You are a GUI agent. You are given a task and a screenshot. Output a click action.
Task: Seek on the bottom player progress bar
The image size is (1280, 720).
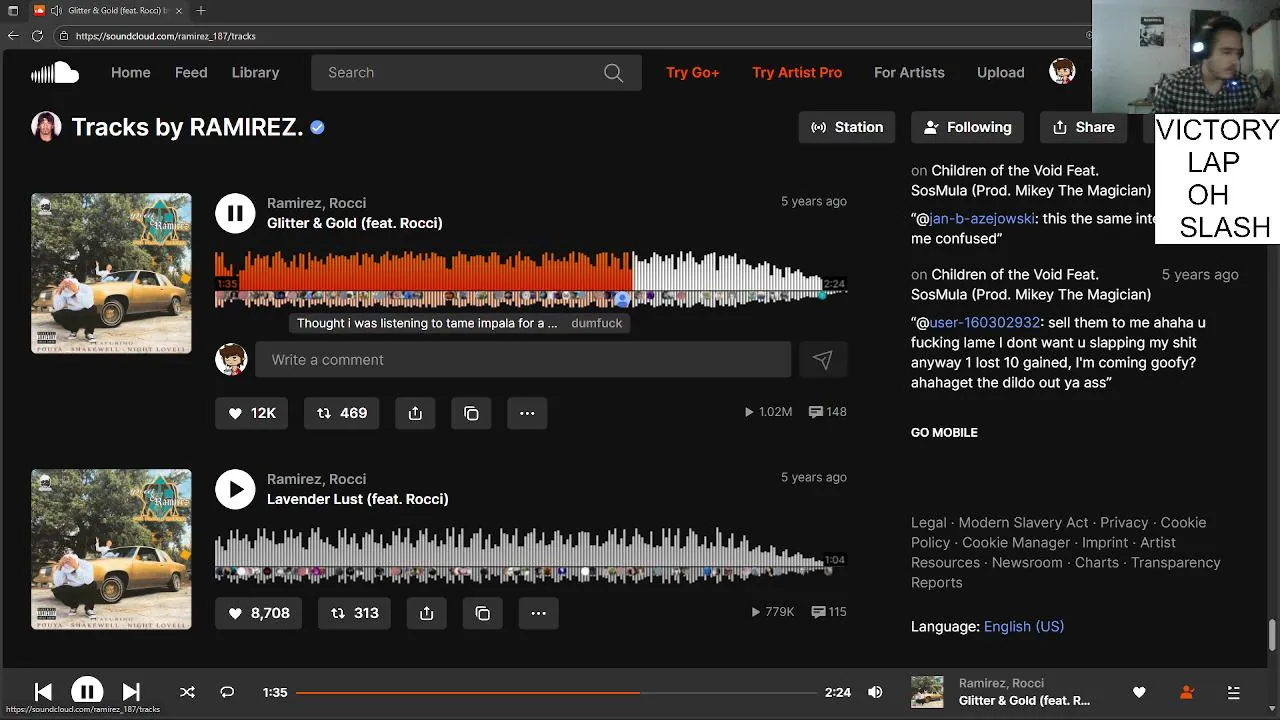556,692
